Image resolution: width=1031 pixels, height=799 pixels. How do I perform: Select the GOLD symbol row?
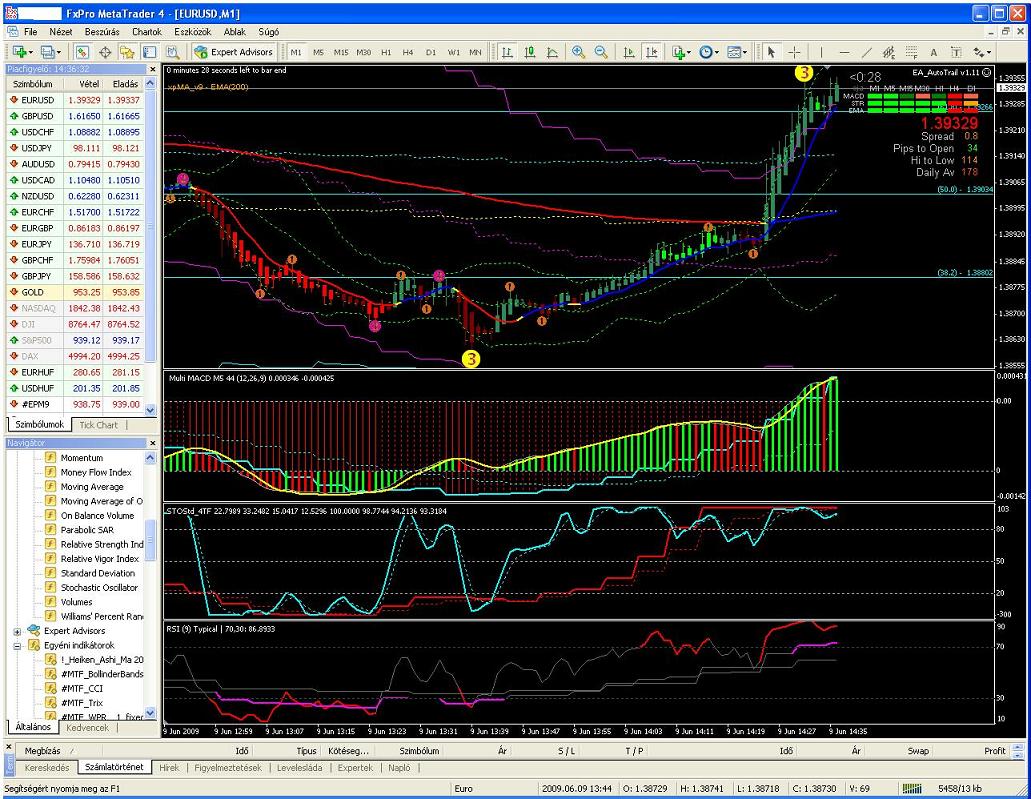pyautogui.click(x=74, y=292)
